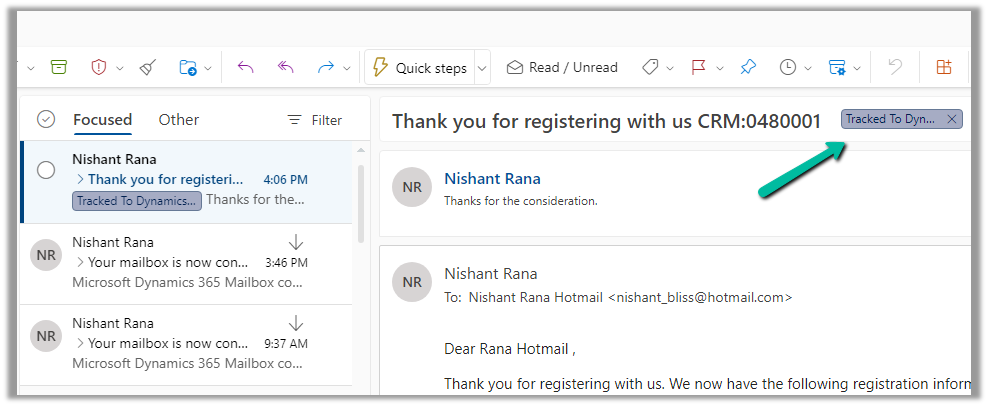This screenshot has width=988, height=406.
Task: Switch to the Other inbox tab
Action: coord(178,119)
